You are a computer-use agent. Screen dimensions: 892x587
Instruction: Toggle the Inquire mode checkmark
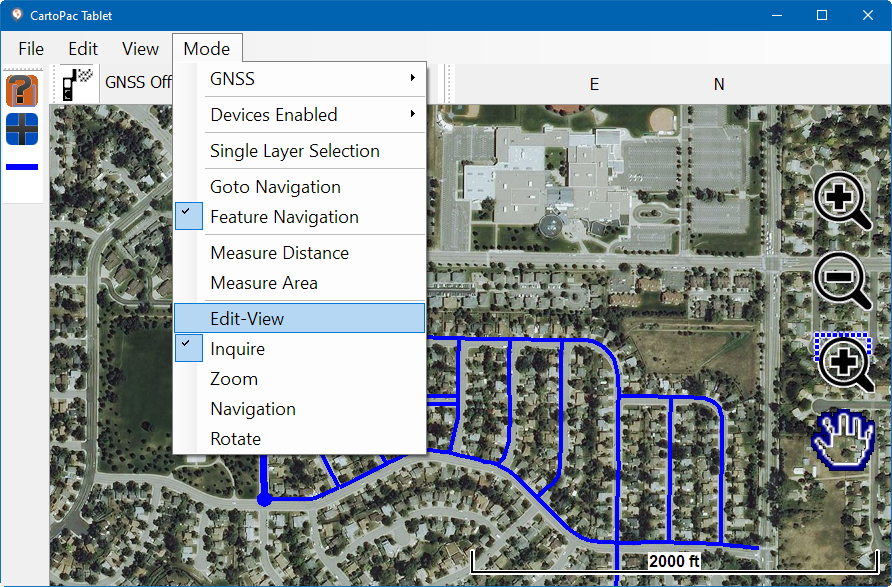(x=238, y=349)
